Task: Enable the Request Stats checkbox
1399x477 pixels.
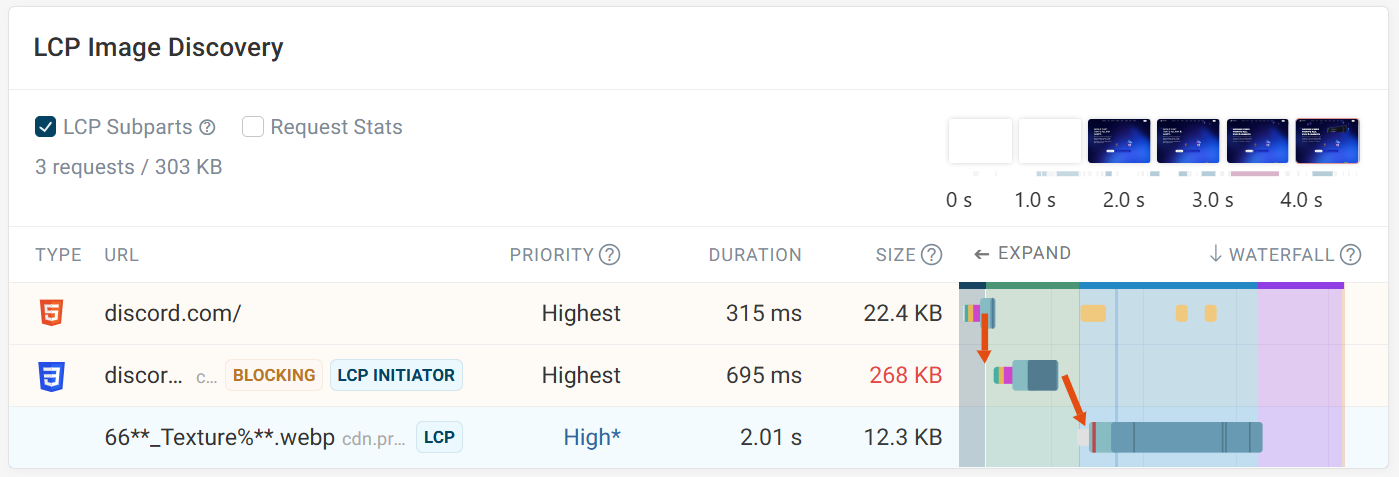Action: click(x=253, y=127)
